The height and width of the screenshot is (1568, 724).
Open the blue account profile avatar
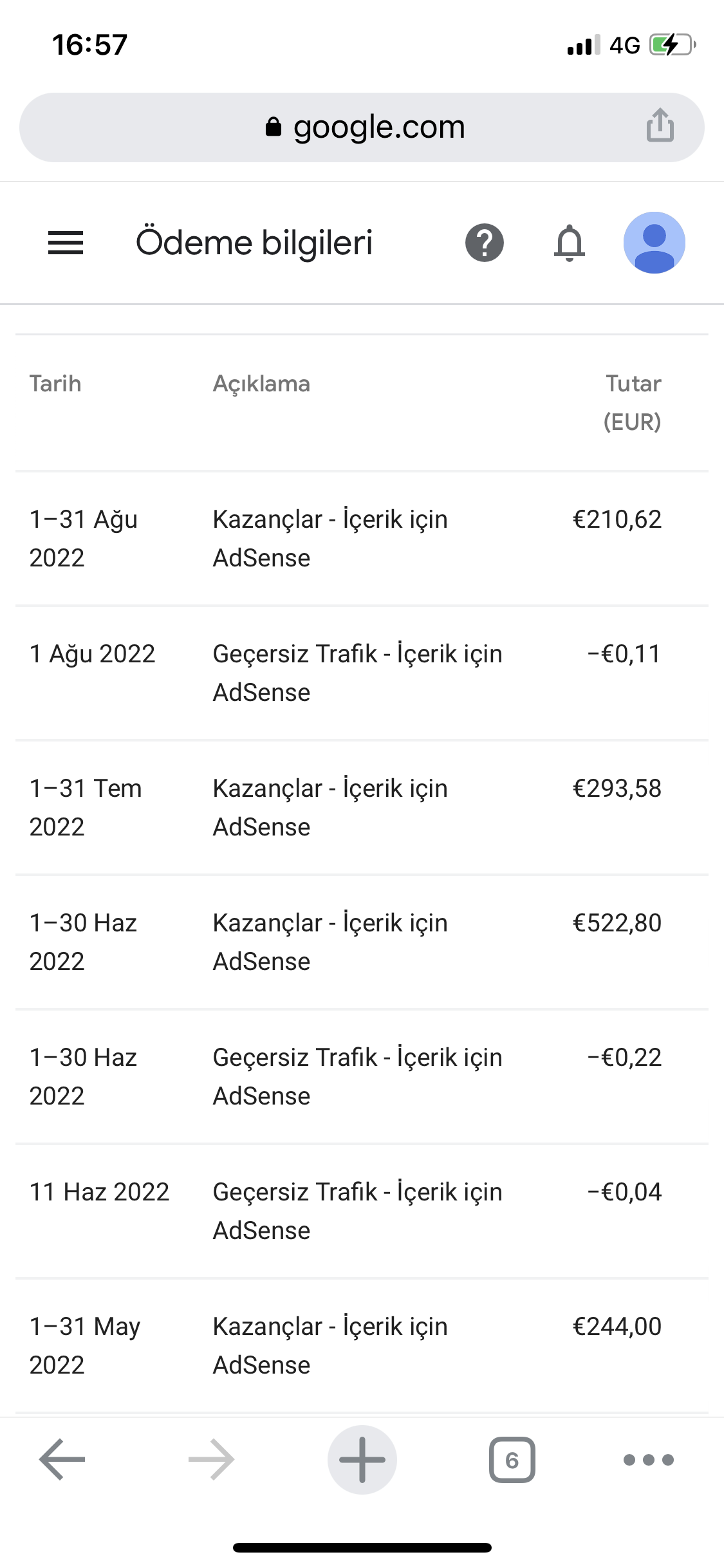(654, 243)
